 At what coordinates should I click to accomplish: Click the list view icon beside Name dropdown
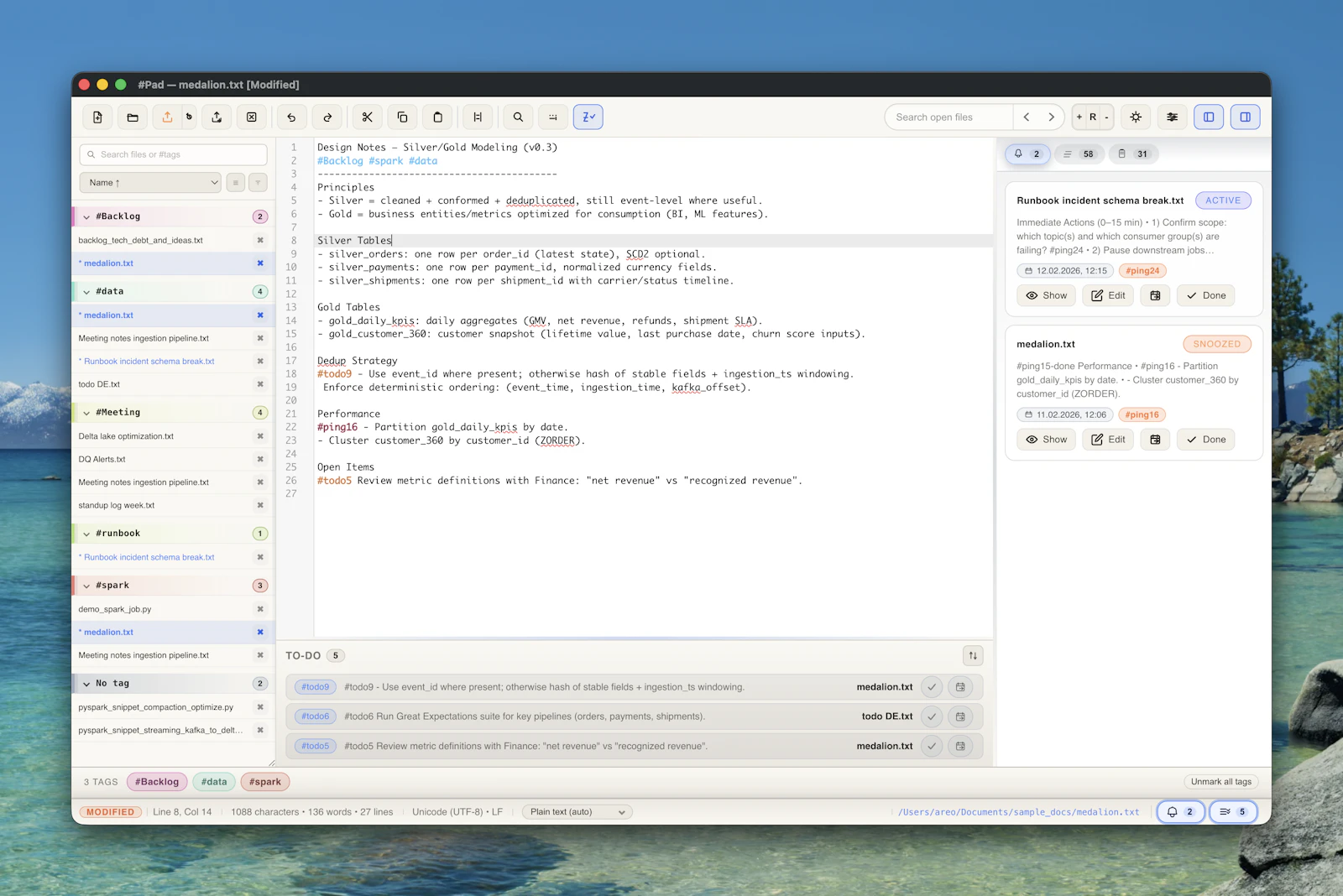236,183
